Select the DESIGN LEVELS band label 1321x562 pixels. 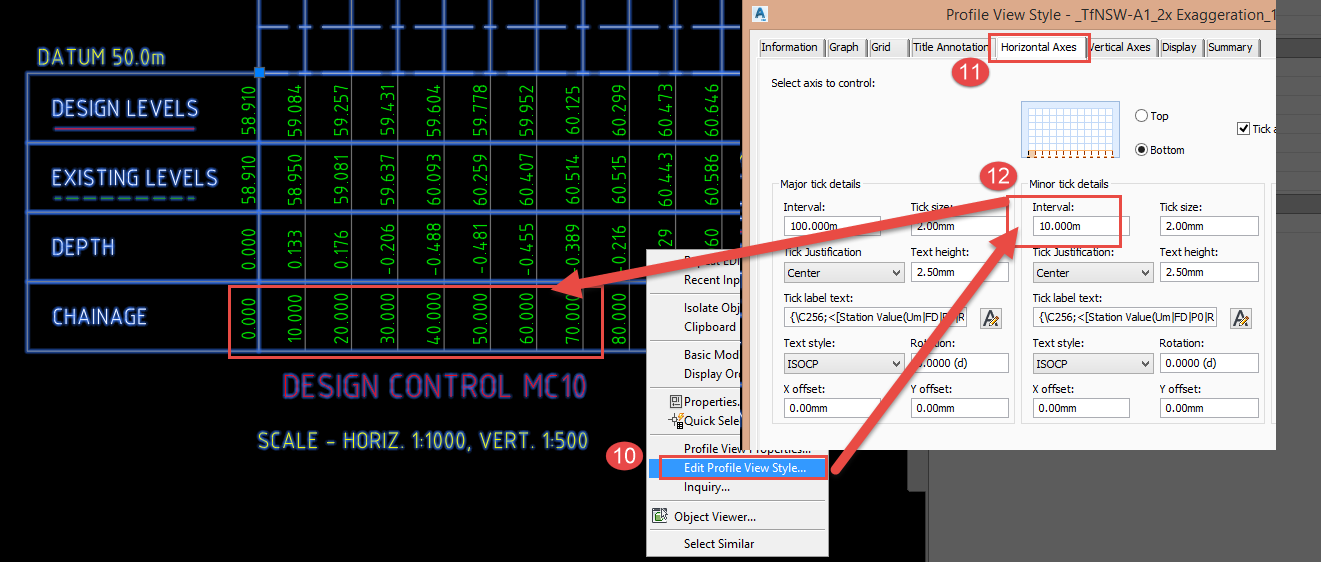click(x=125, y=109)
